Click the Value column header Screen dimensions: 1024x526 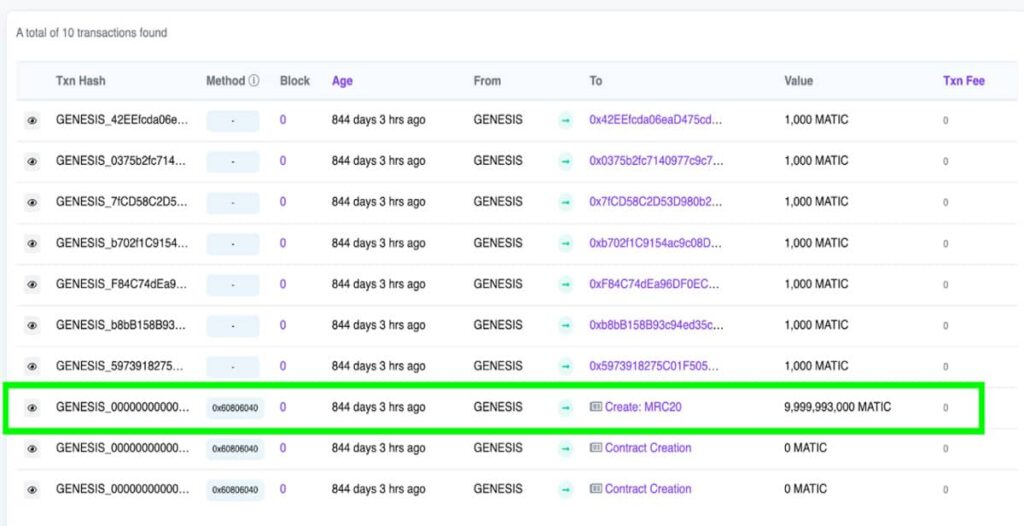[799, 81]
